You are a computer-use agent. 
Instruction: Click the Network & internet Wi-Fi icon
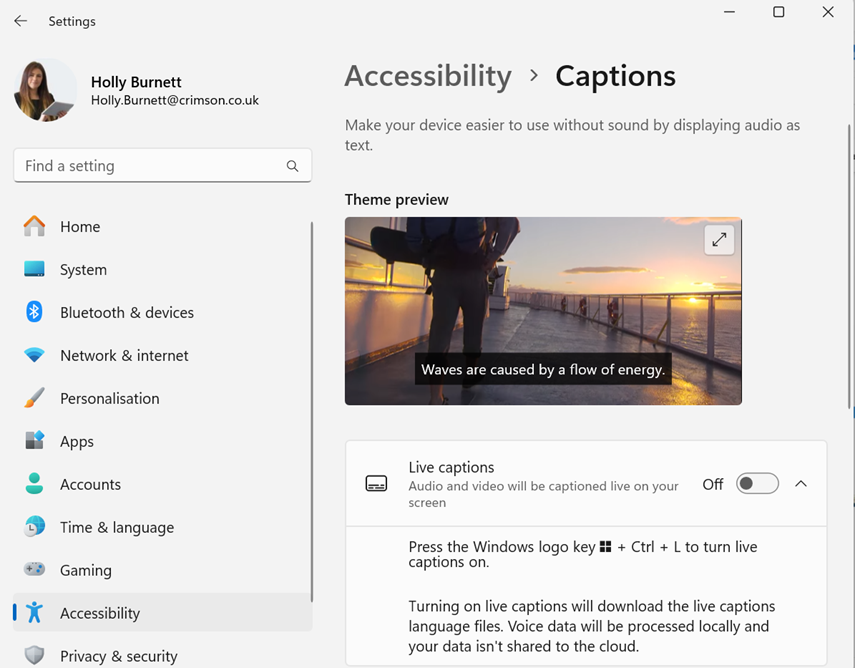click(34, 355)
